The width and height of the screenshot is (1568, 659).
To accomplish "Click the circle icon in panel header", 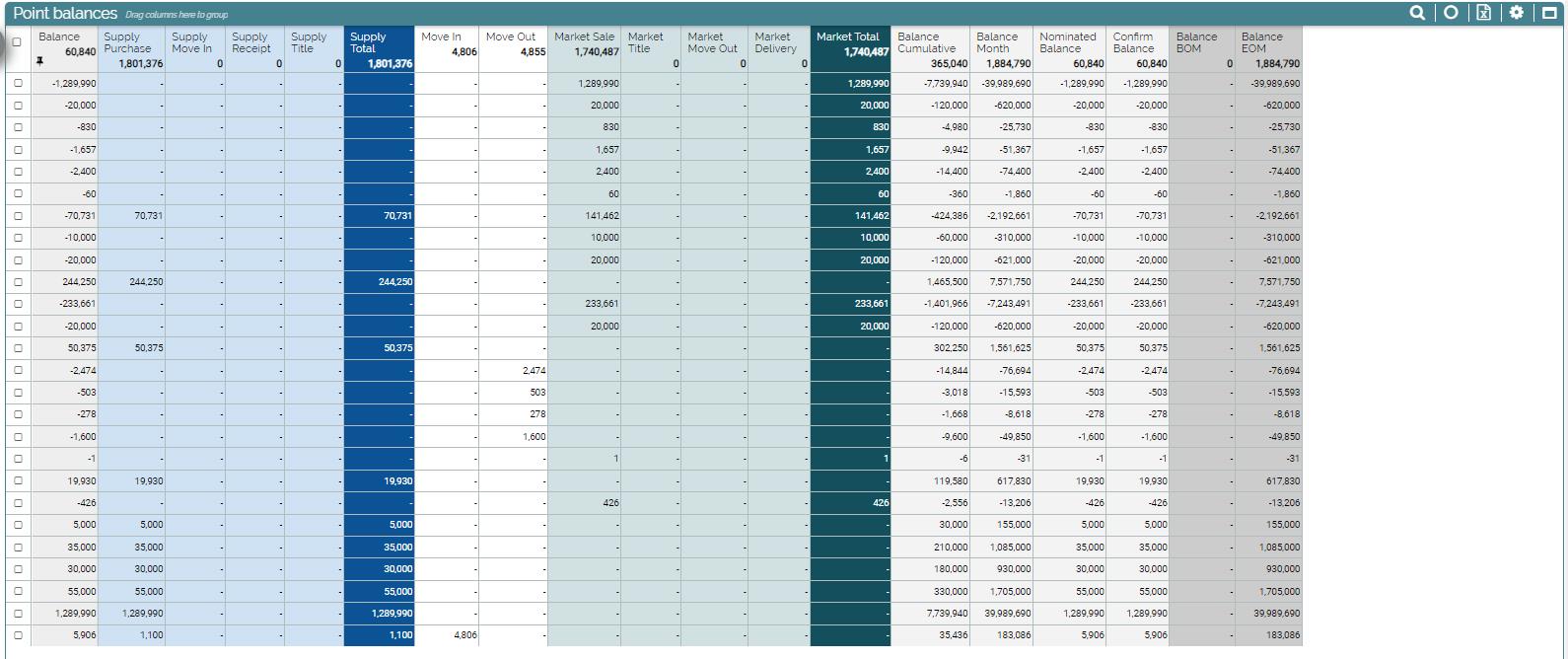I will coord(1451,13).
